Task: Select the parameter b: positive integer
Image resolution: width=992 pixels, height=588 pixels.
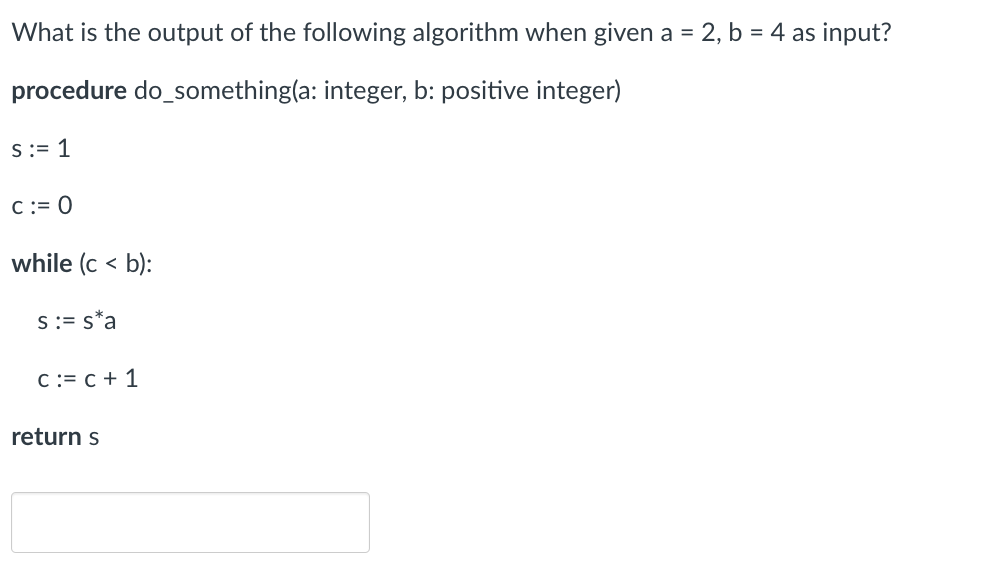Action: [x=516, y=90]
